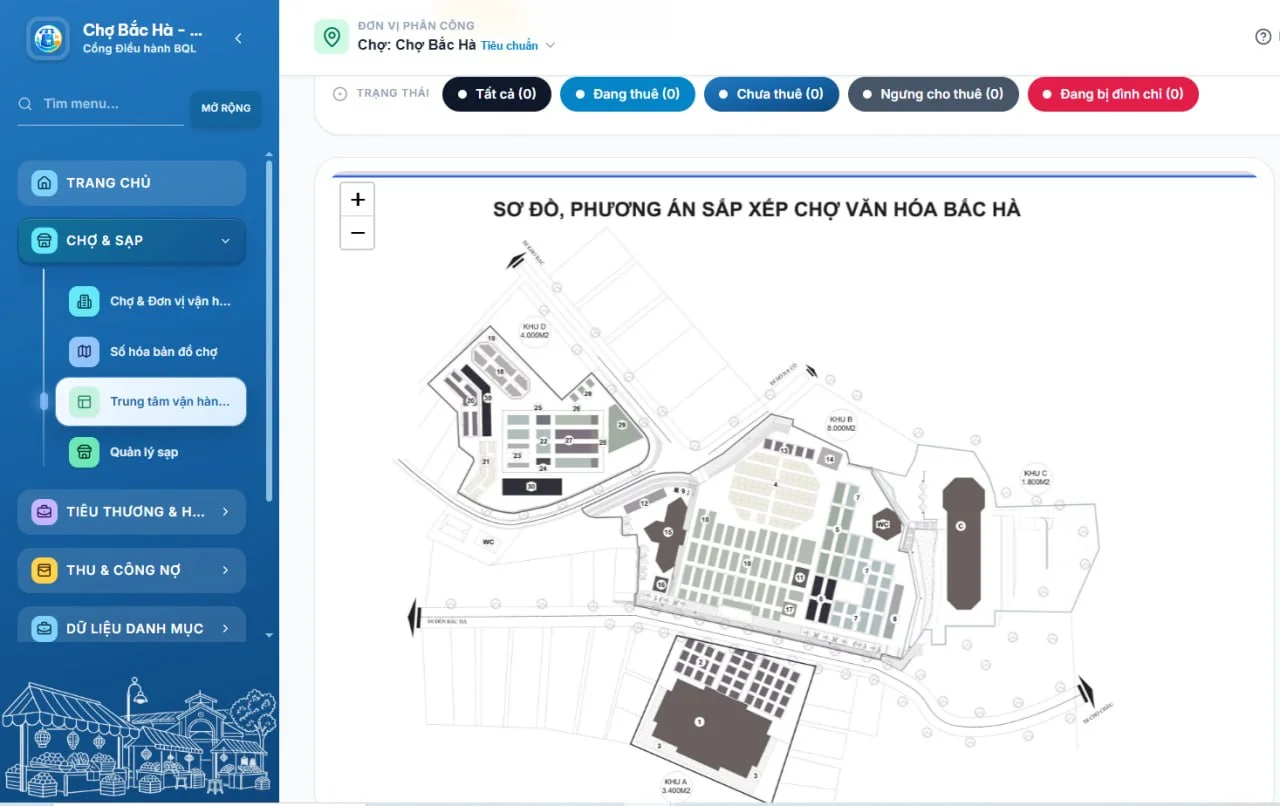
Task: Expand the TIÊU THƯƠNG menu chevron
Action: point(225,512)
